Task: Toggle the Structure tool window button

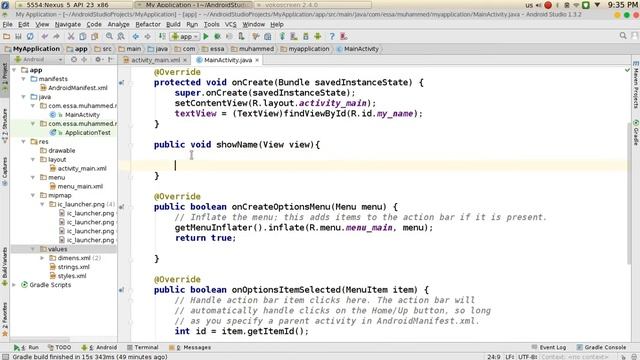Action: 4,125
